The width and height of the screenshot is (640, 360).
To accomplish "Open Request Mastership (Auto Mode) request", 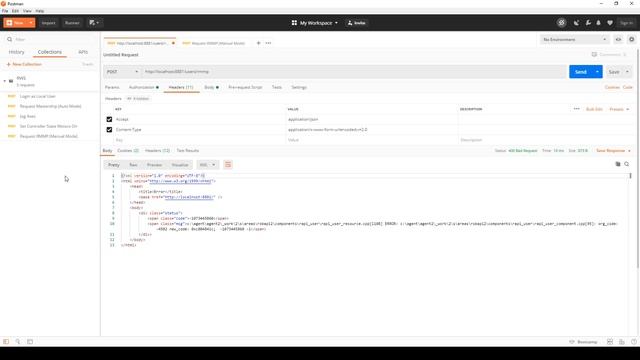I will click(50, 106).
